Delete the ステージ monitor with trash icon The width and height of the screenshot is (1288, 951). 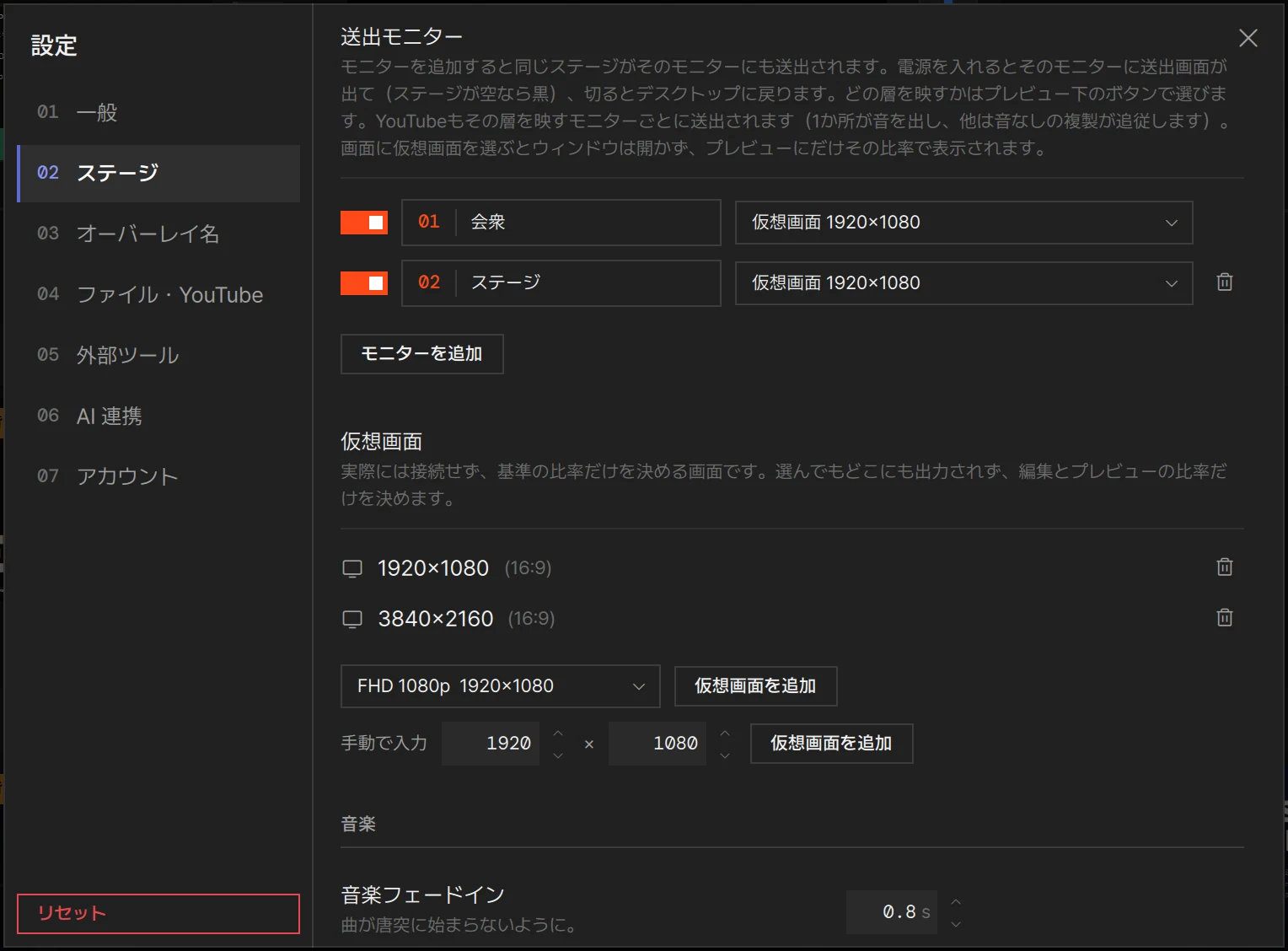(1225, 282)
